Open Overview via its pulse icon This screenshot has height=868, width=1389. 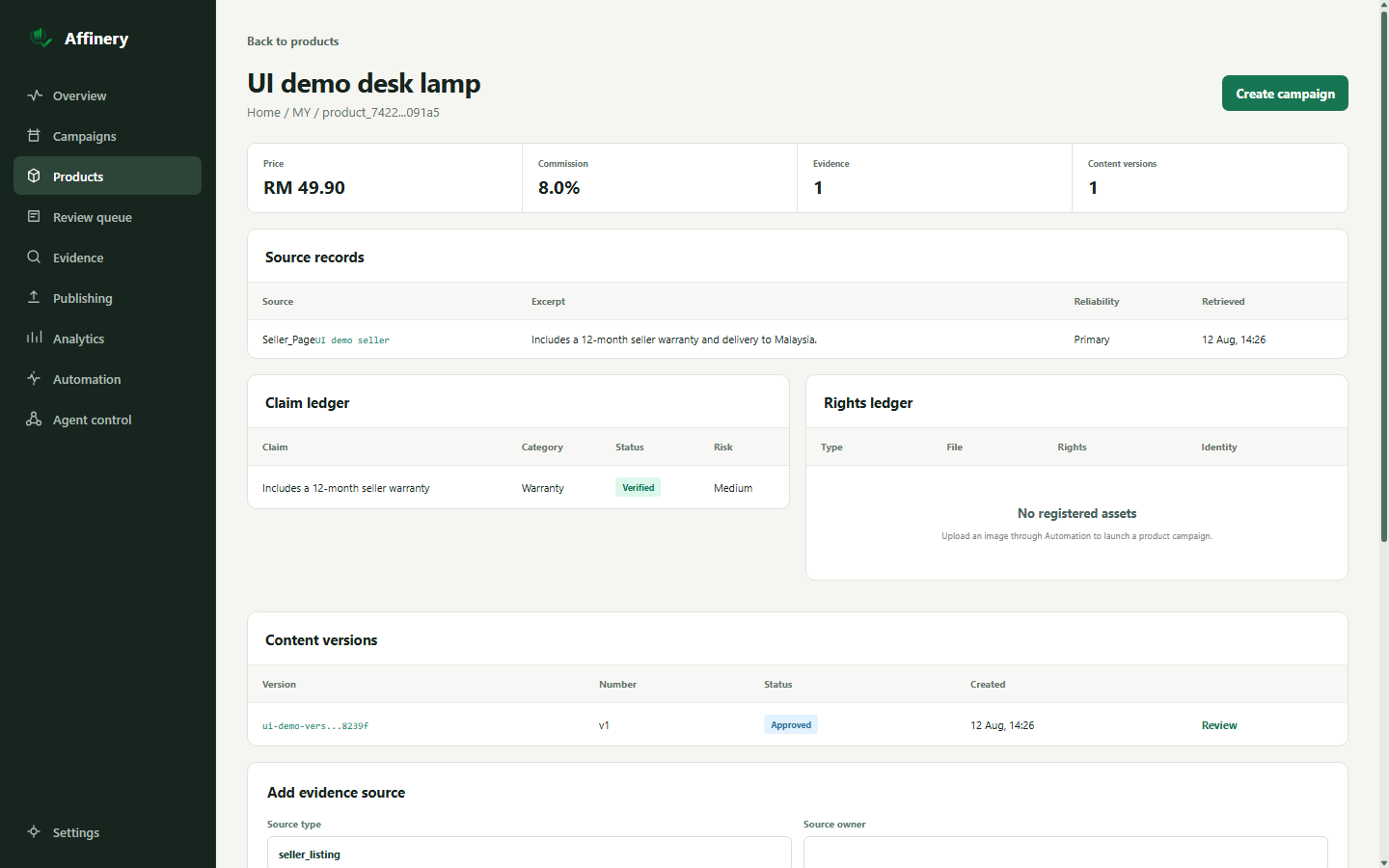(x=35, y=95)
